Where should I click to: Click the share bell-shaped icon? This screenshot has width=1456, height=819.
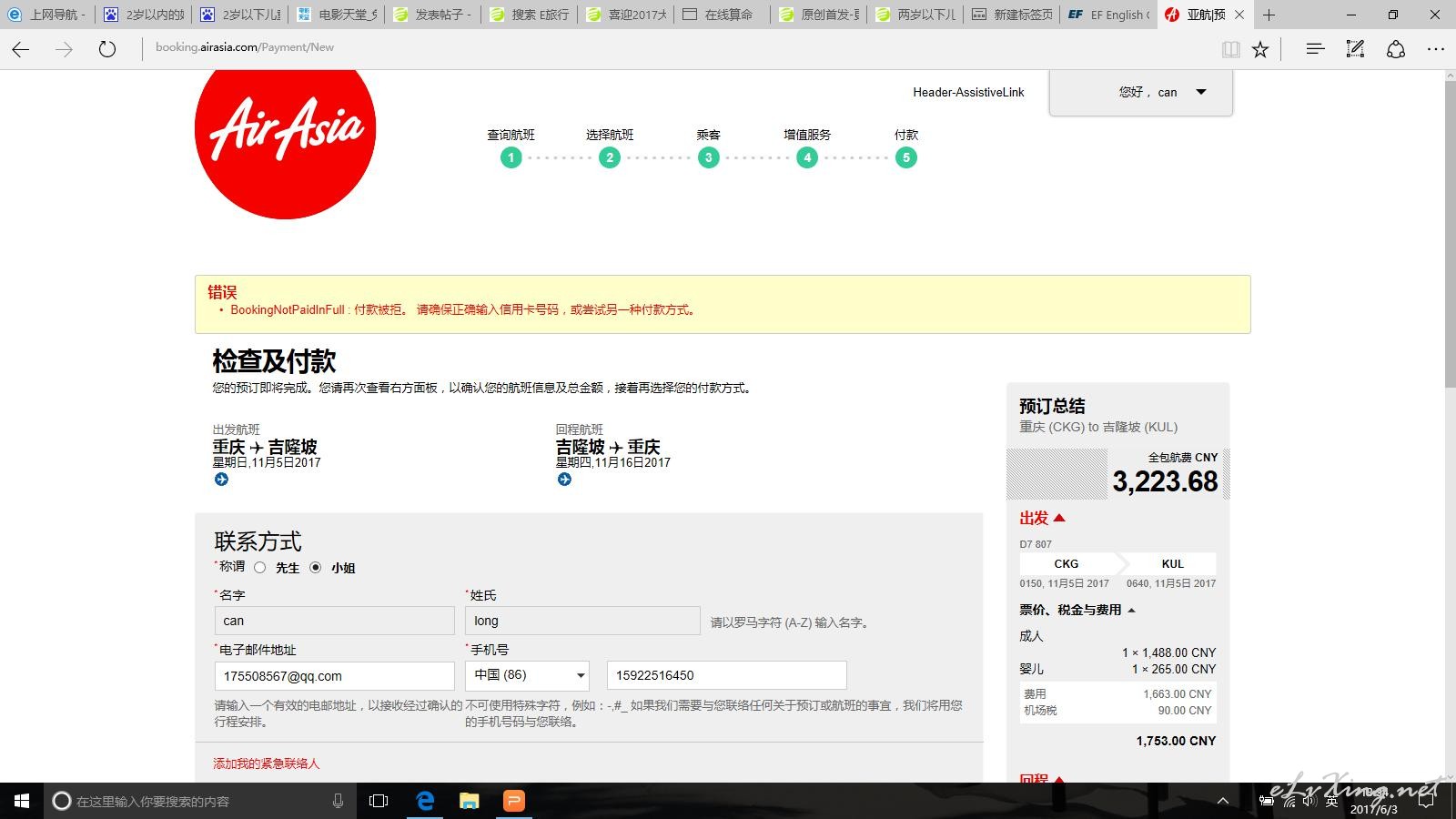(x=1396, y=49)
